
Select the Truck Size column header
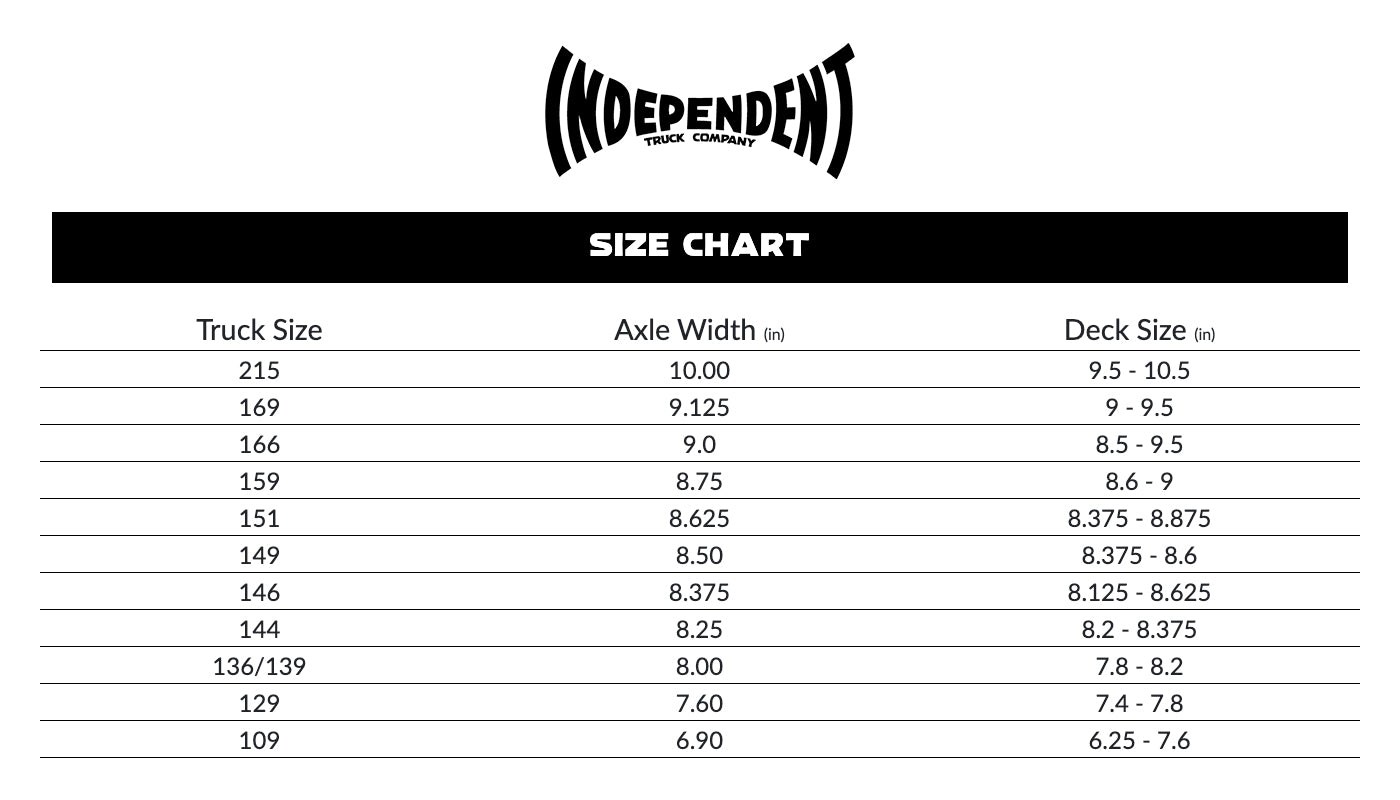(259, 330)
